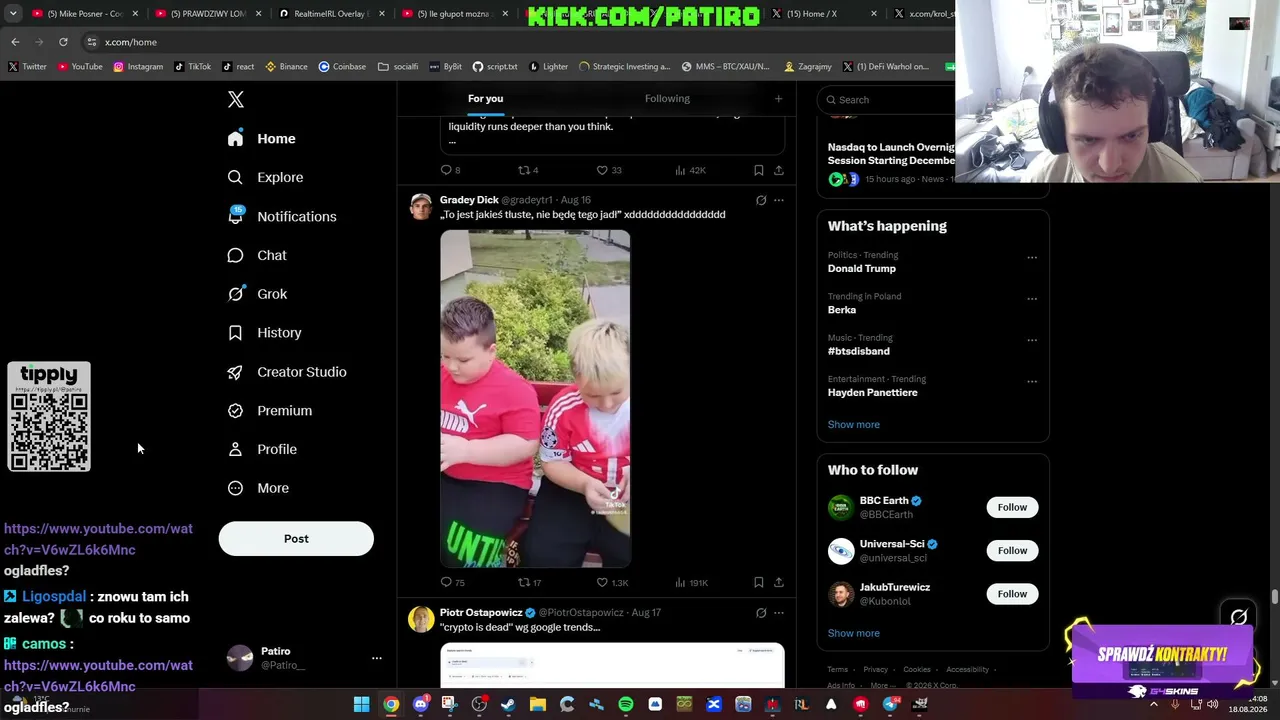This screenshot has width=1280, height=720.
Task: Like Gradey Dick's post with 1.3K likes
Action: tap(612, 582)
